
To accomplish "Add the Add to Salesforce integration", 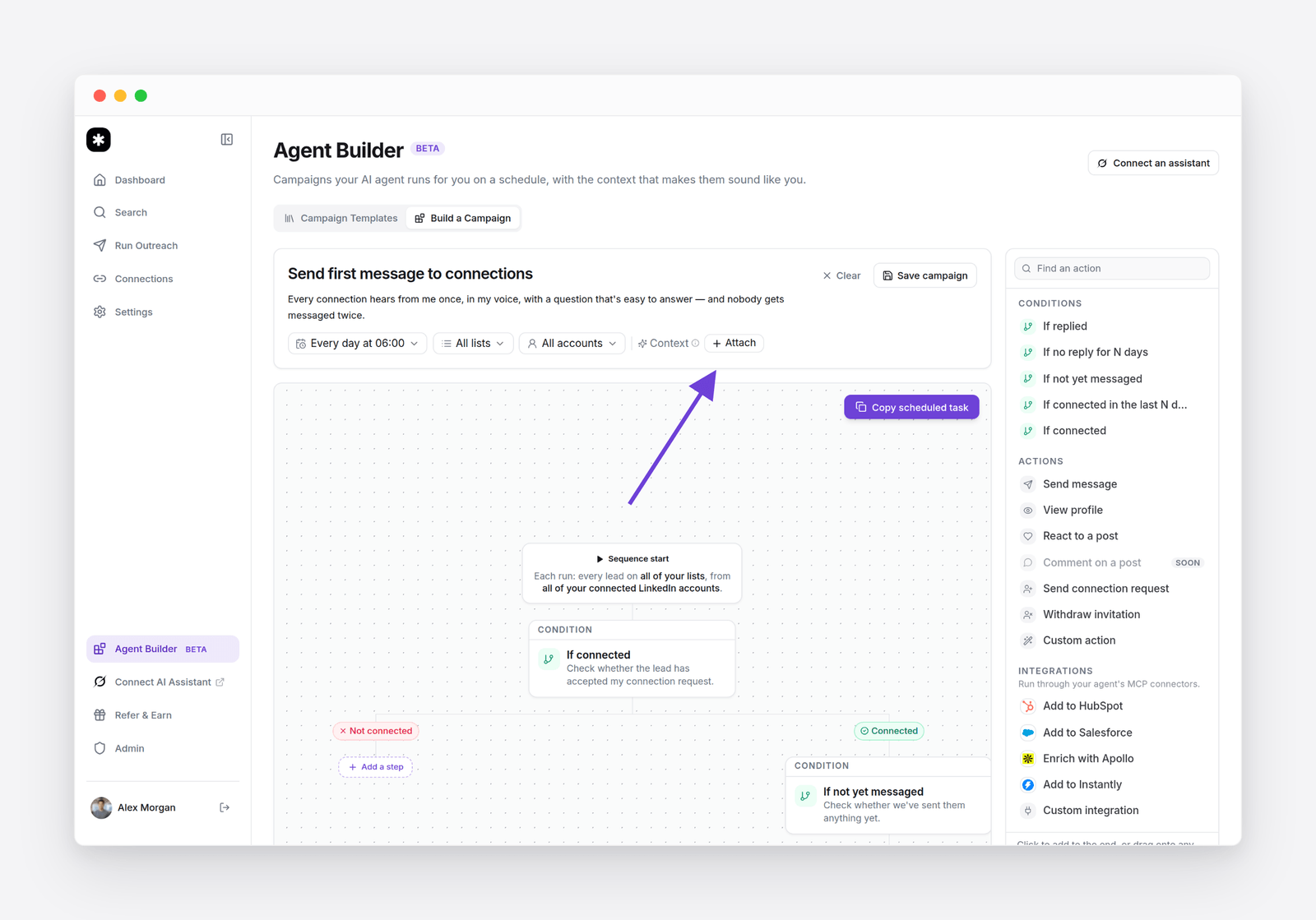I will click(1112, 733).
